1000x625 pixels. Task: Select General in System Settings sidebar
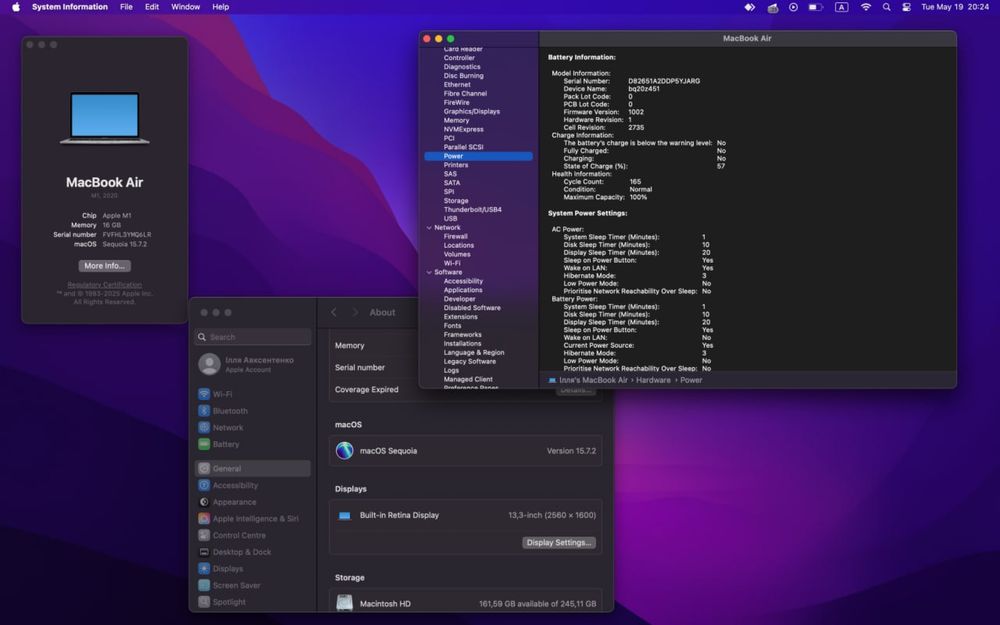[x=253, y=468]
